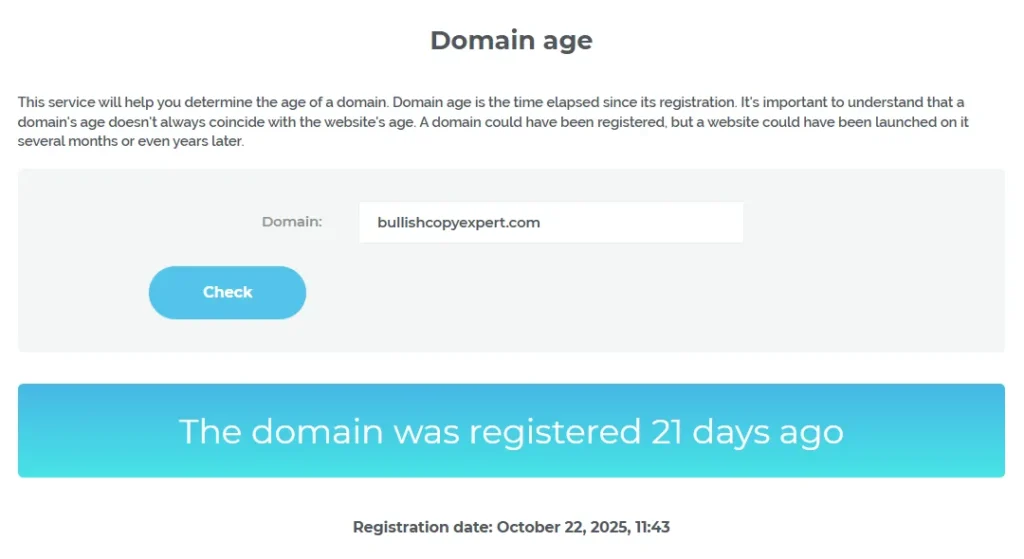Click the "several months or even years later" line
This screenshot has height=559, width=1024.
(x=130, y=141)
